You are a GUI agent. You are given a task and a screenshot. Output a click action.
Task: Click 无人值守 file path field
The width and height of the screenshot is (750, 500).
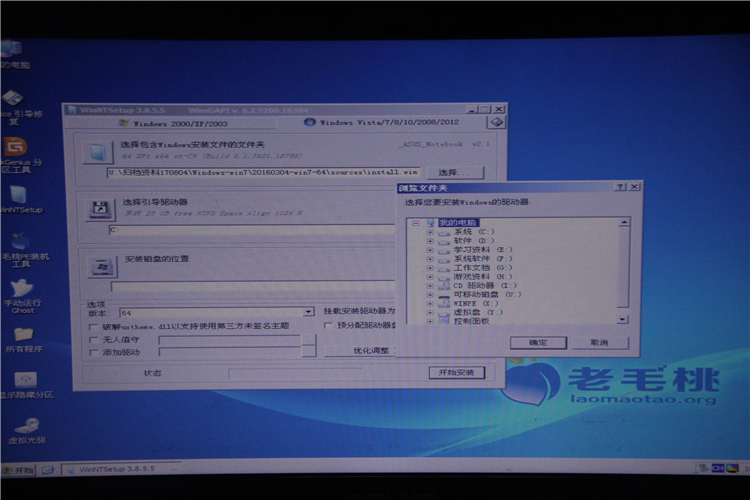click(230, 340)
